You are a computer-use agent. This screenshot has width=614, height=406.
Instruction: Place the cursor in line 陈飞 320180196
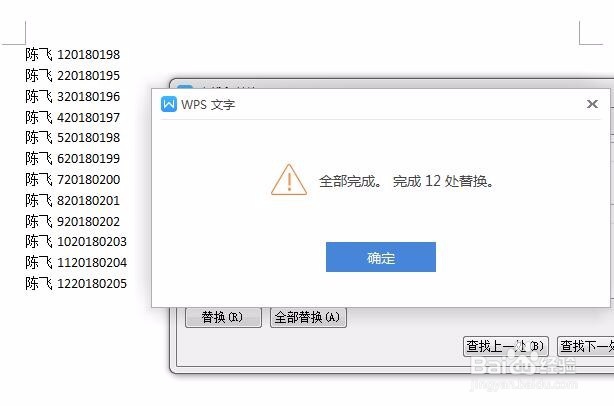coord(72,96)
